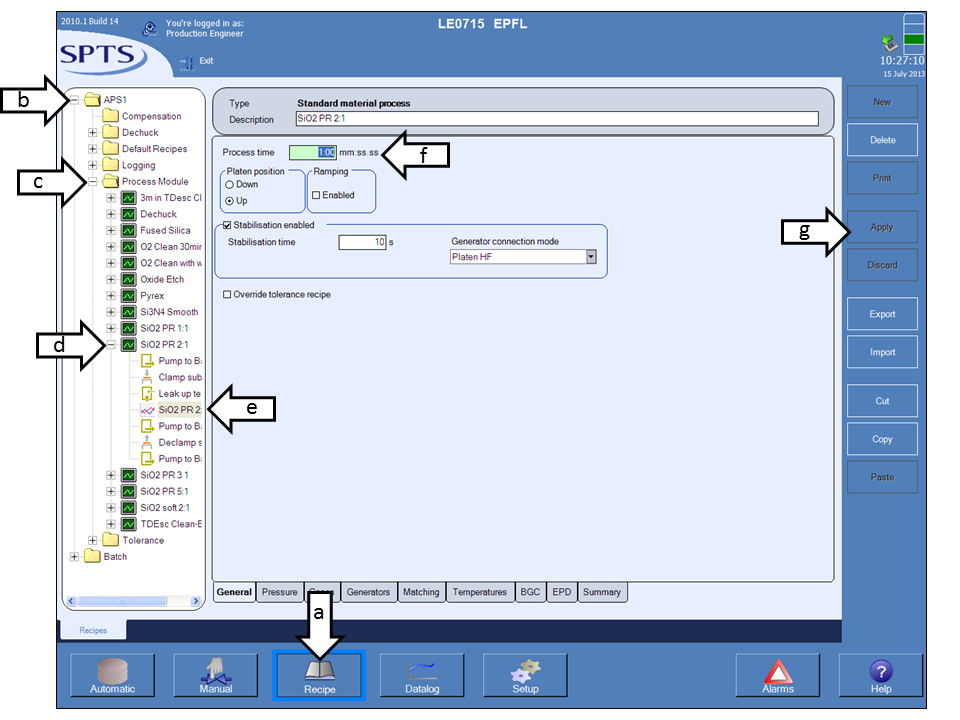Switch to the Summary tab

[x=602, y=592]
